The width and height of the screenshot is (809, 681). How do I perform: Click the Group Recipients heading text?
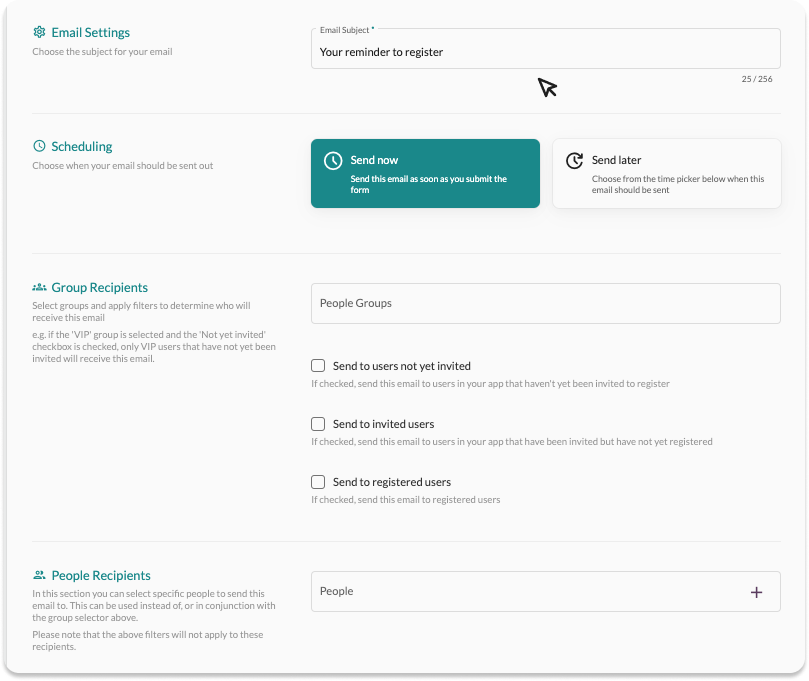tap(100, 288)
